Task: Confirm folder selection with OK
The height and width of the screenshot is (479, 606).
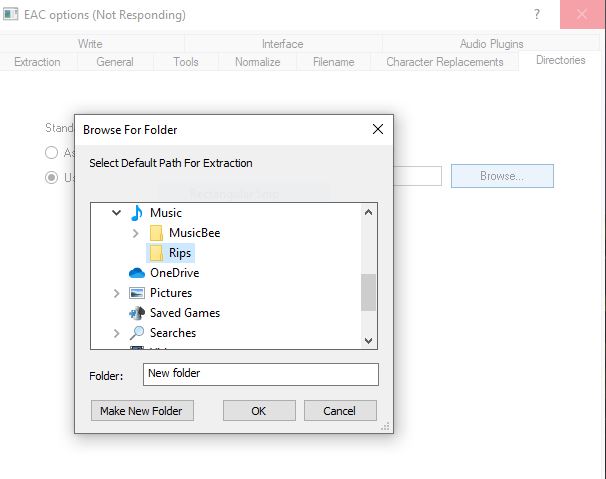Action: point(259,411)
